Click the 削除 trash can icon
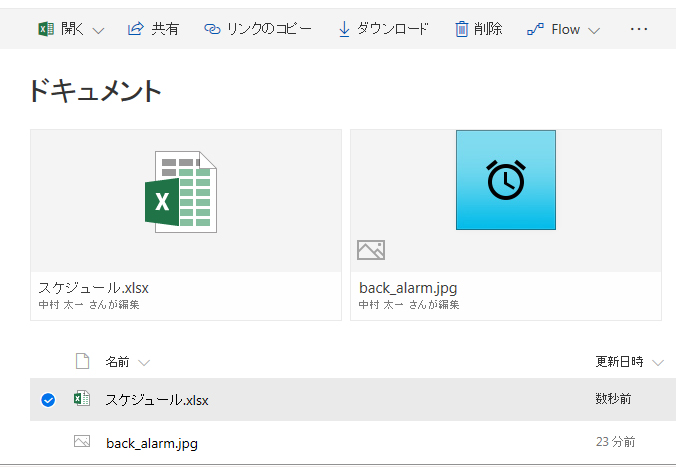676x467 pixels. click(x=461, y=29)
